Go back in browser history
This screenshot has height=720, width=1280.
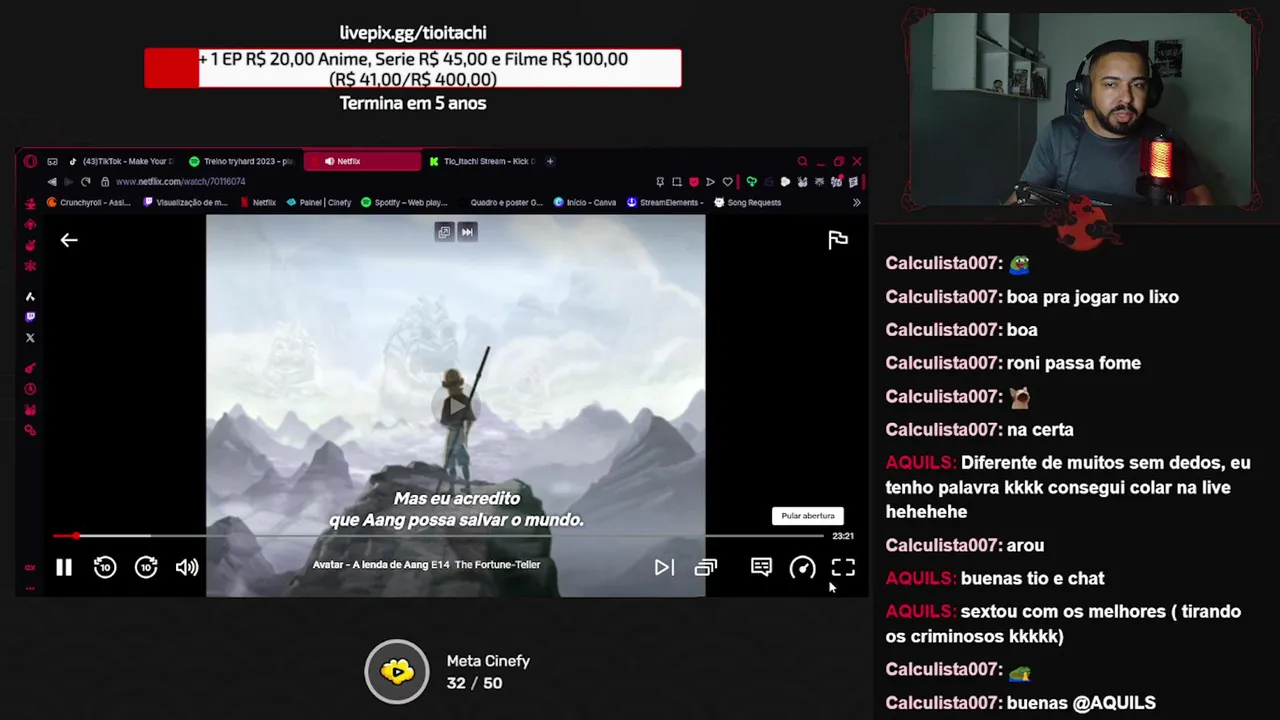click(x=52, y=182)
